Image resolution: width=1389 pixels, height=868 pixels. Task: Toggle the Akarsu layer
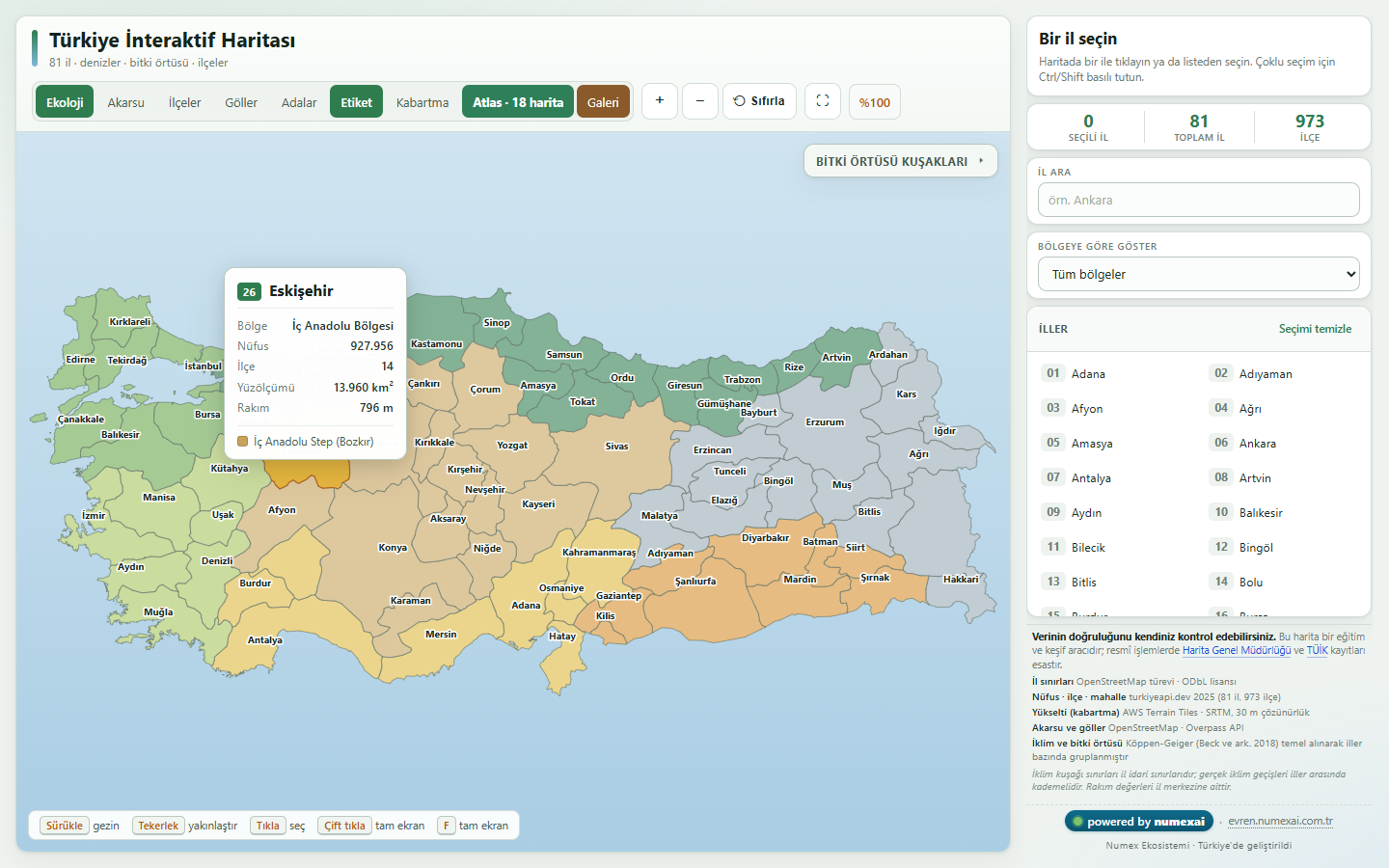pos(126,102)
